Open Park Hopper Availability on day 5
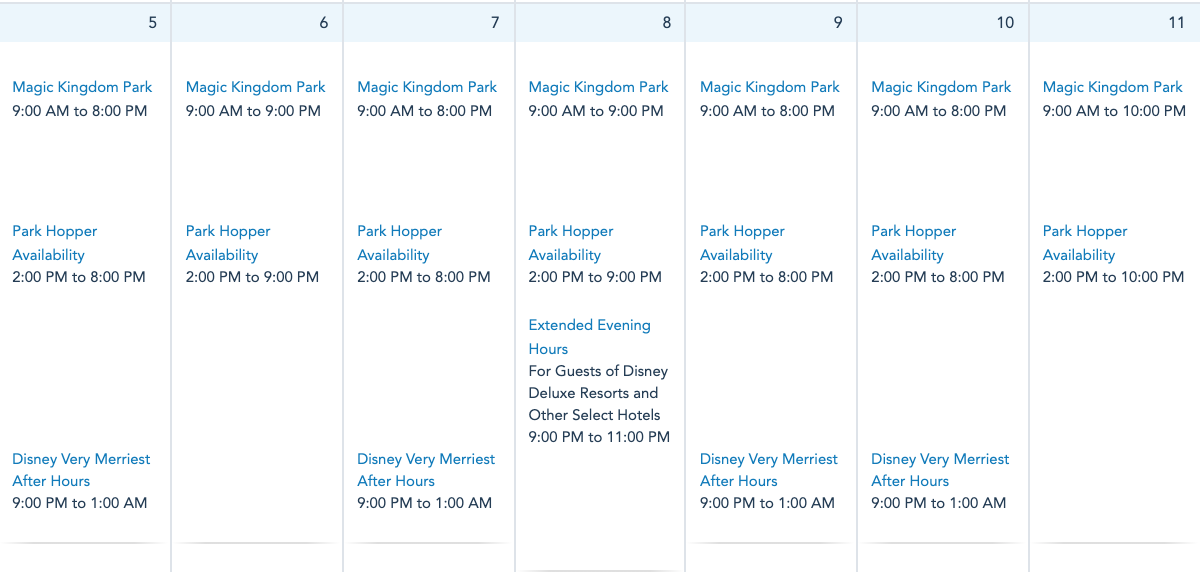The height and width of the screenshot is (572, 1200). (x=55, y=242)
